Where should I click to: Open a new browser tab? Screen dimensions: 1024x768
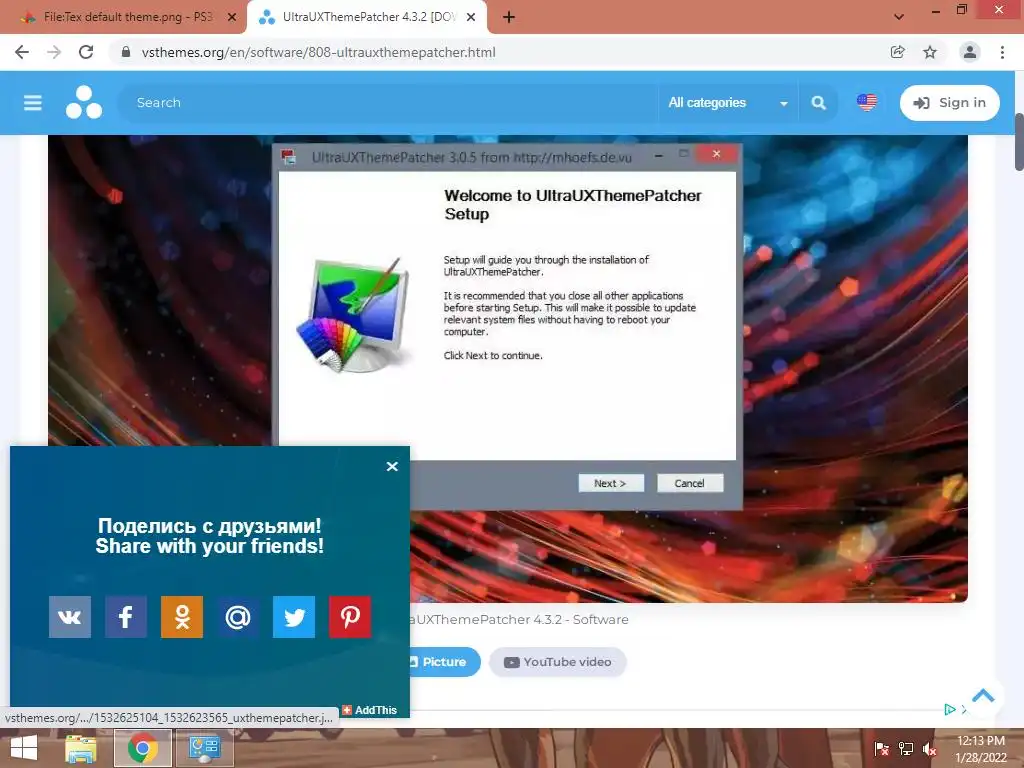coord(509,17)
